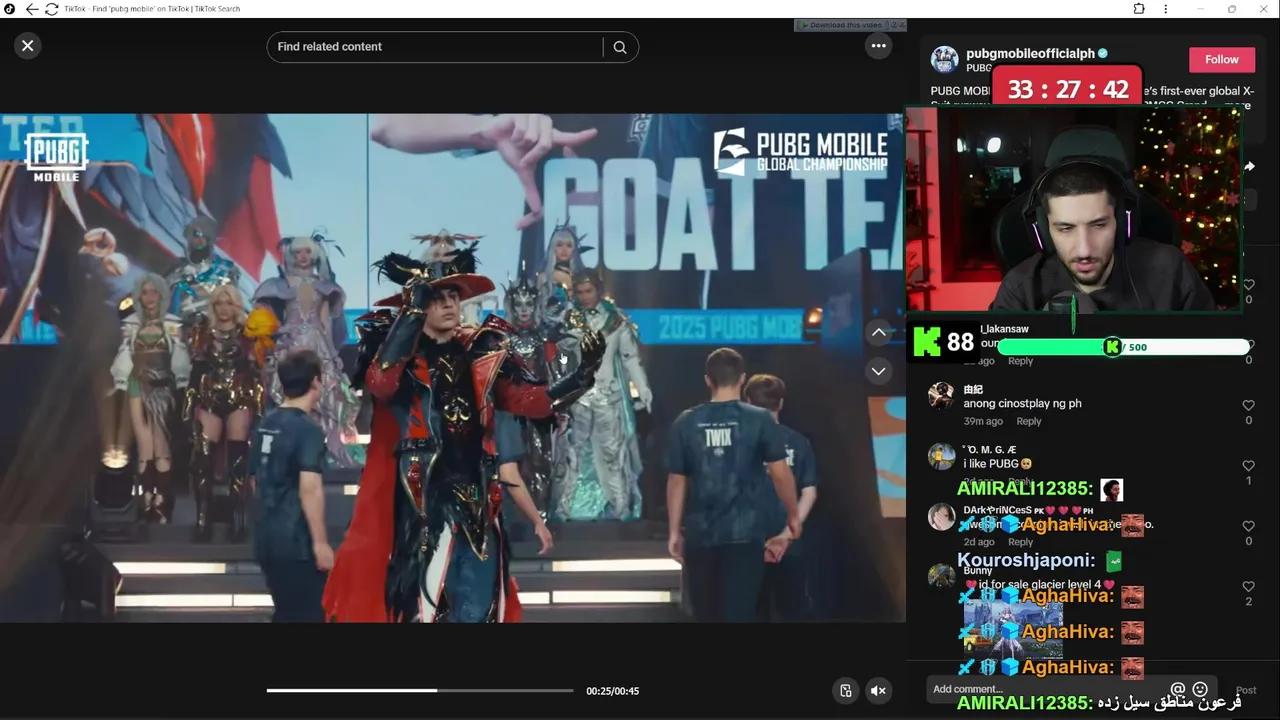The image size is (1280, 720).
Task: Focus the Find related content field
Action: [x=435, y=47]
